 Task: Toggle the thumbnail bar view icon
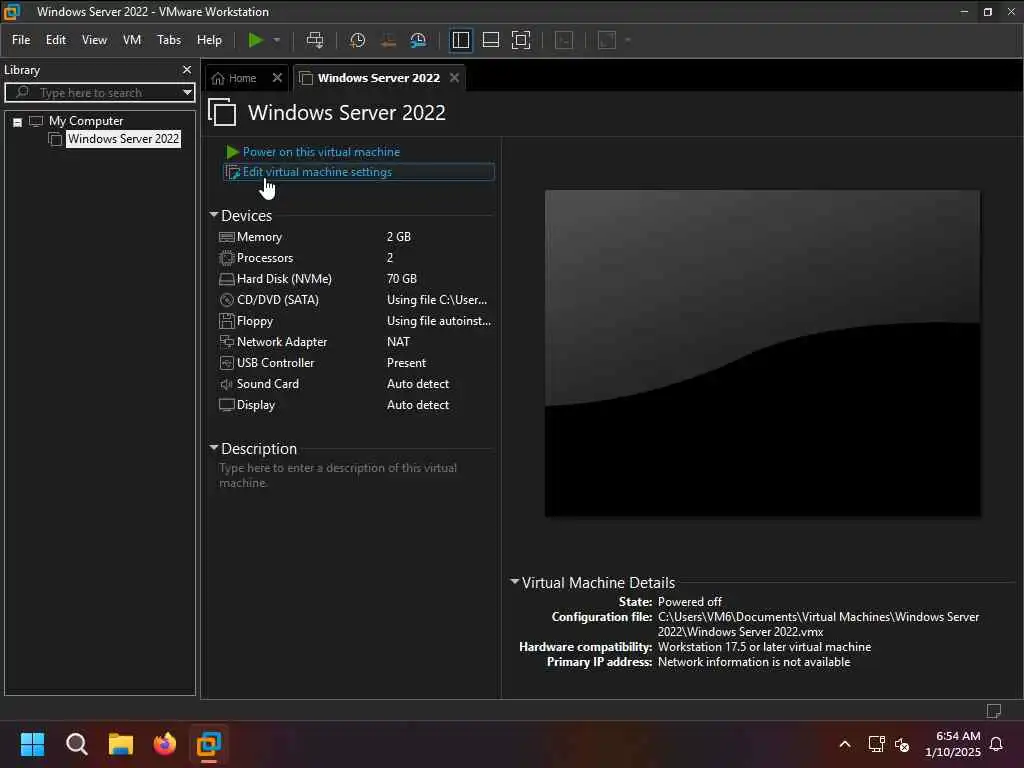point(490,40)
